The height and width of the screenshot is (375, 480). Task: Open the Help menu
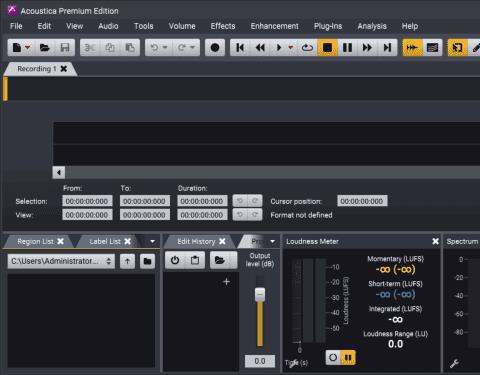click(409, 26)
